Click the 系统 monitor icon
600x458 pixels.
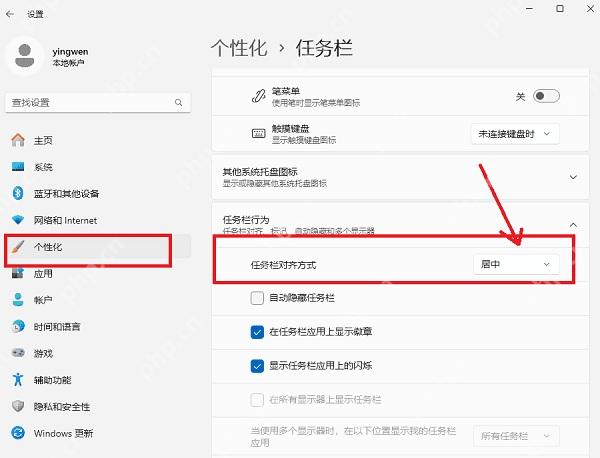(18, 166)
